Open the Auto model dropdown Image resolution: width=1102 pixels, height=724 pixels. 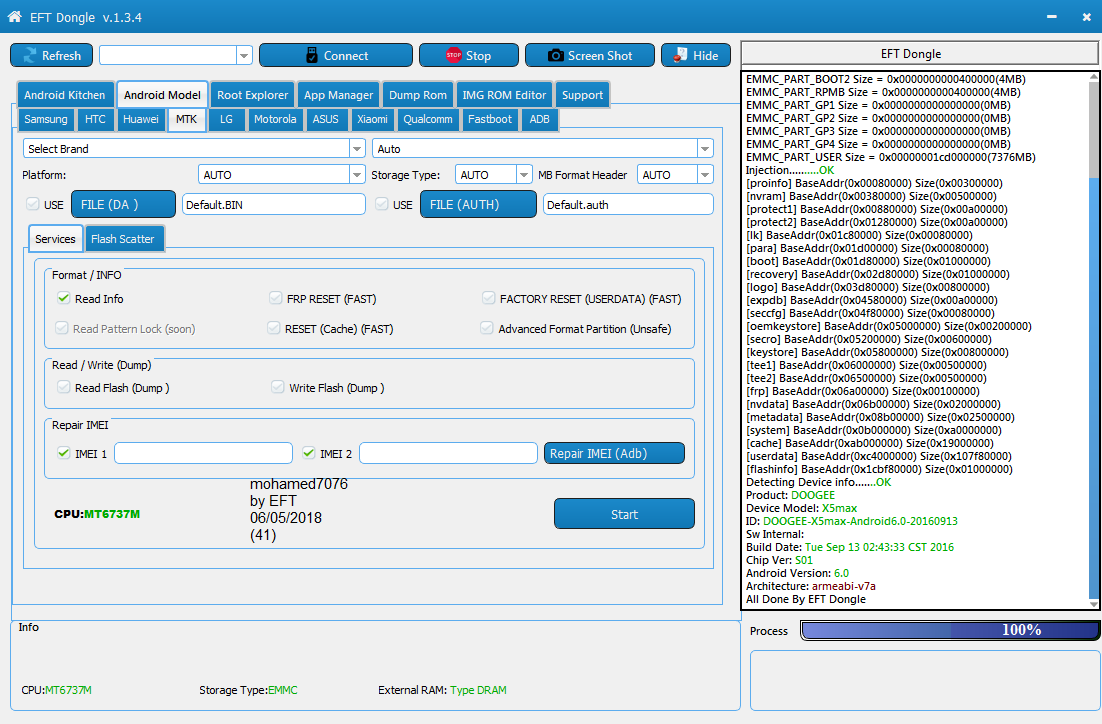(705, 148)
